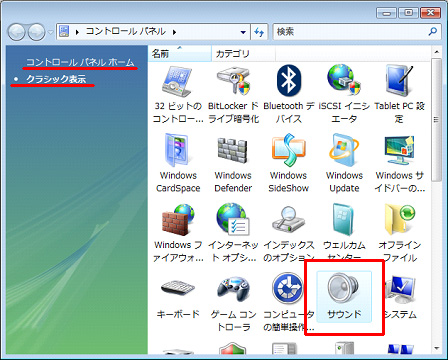Screen dimensions: 448x360
Task: Sort items by 名前 column header
Action: click(x=179, y=53)
